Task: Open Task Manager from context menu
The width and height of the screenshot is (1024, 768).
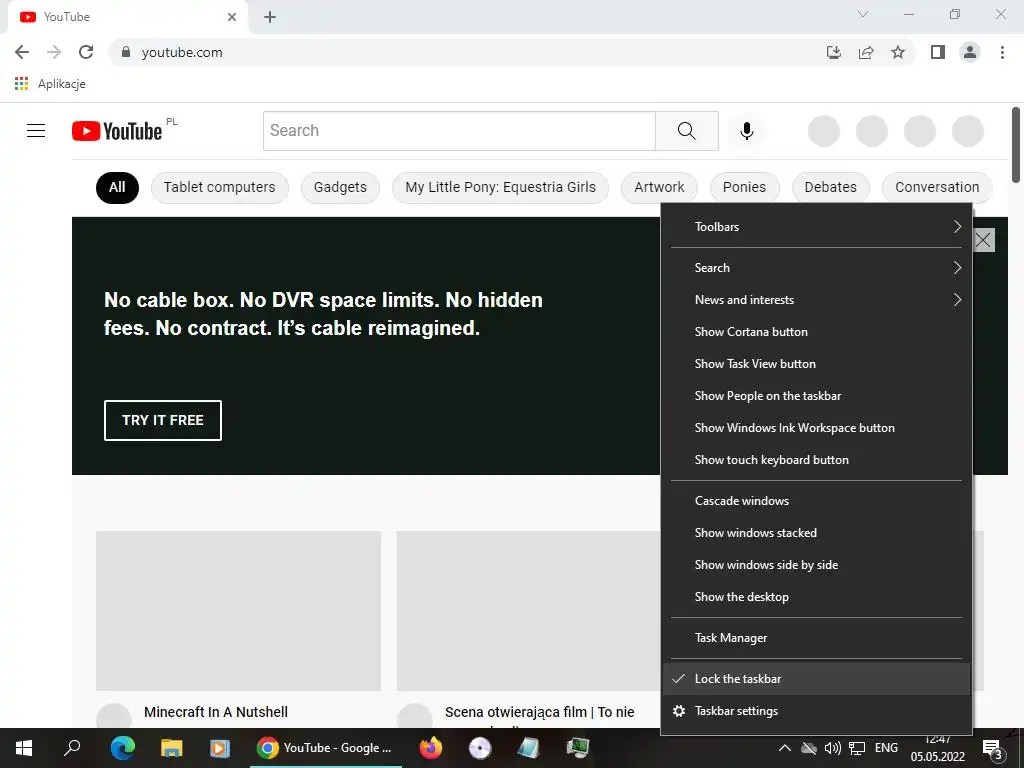Action: (816, 638)
